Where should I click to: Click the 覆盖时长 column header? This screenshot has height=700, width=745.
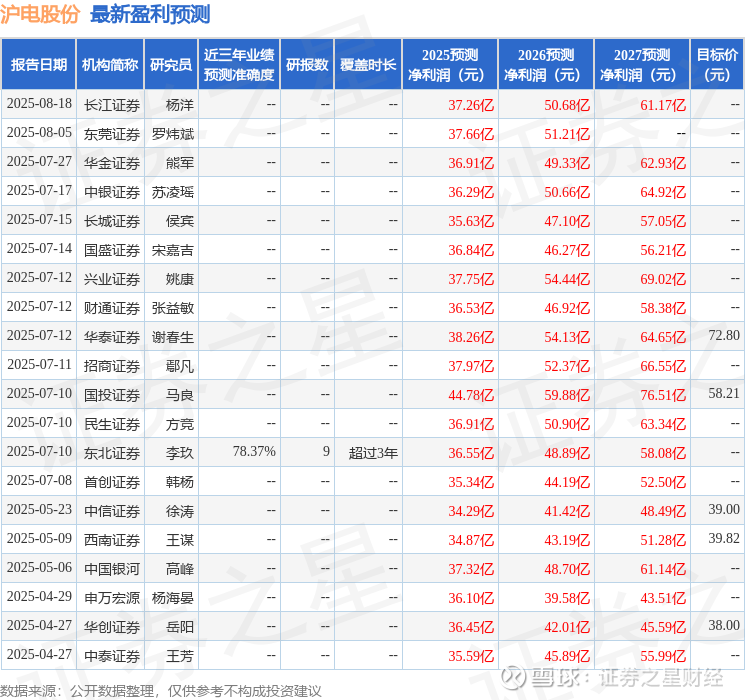pyautogui.click(x=368, y=64)
